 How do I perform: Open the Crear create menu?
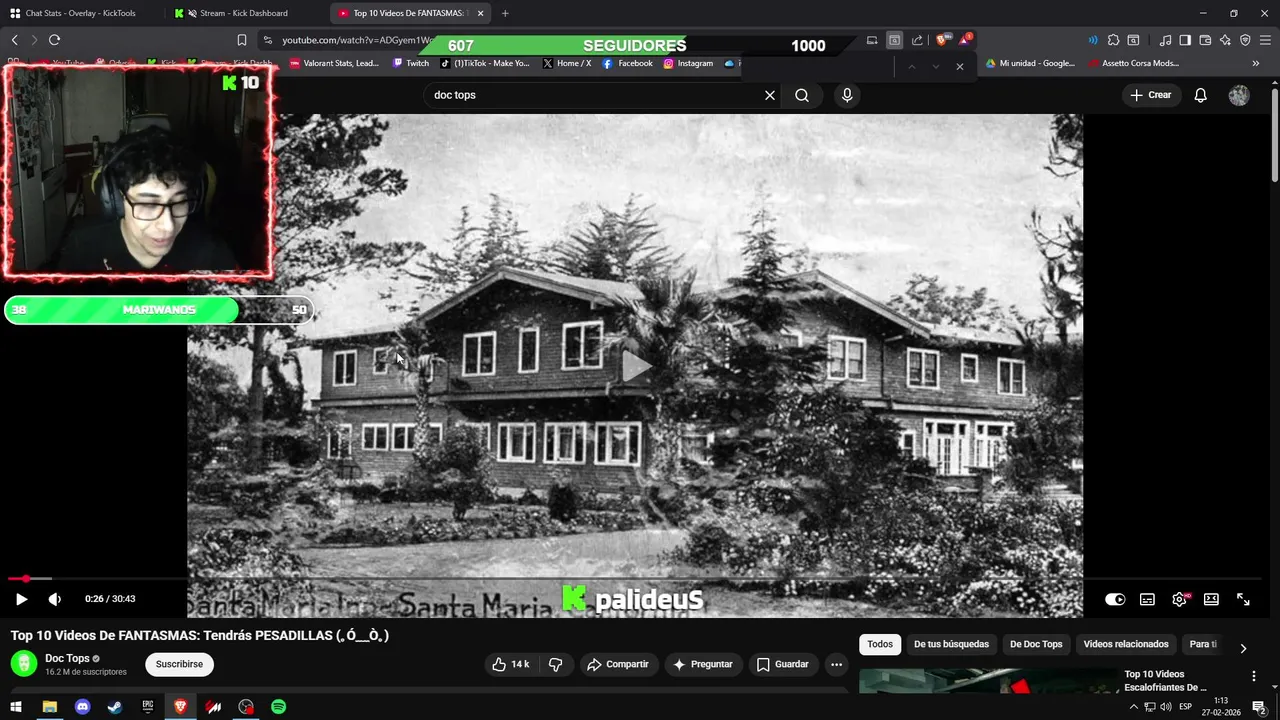1151,95
